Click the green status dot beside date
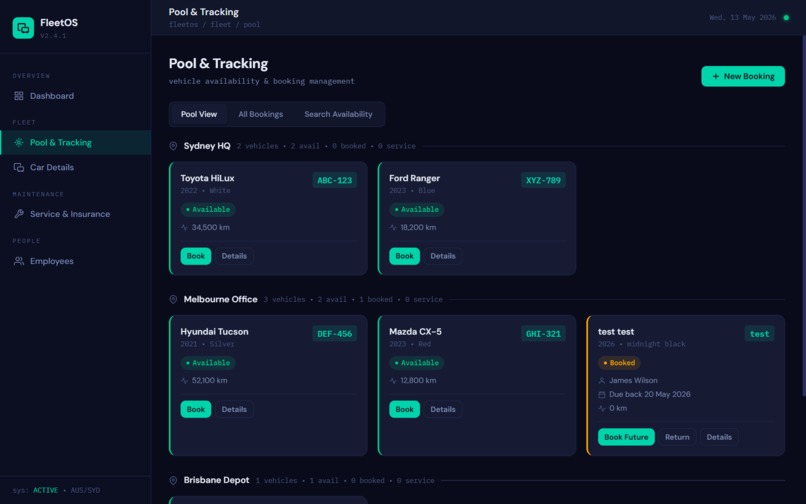Screen dimensions: 806x504 (x=786, y=17)
